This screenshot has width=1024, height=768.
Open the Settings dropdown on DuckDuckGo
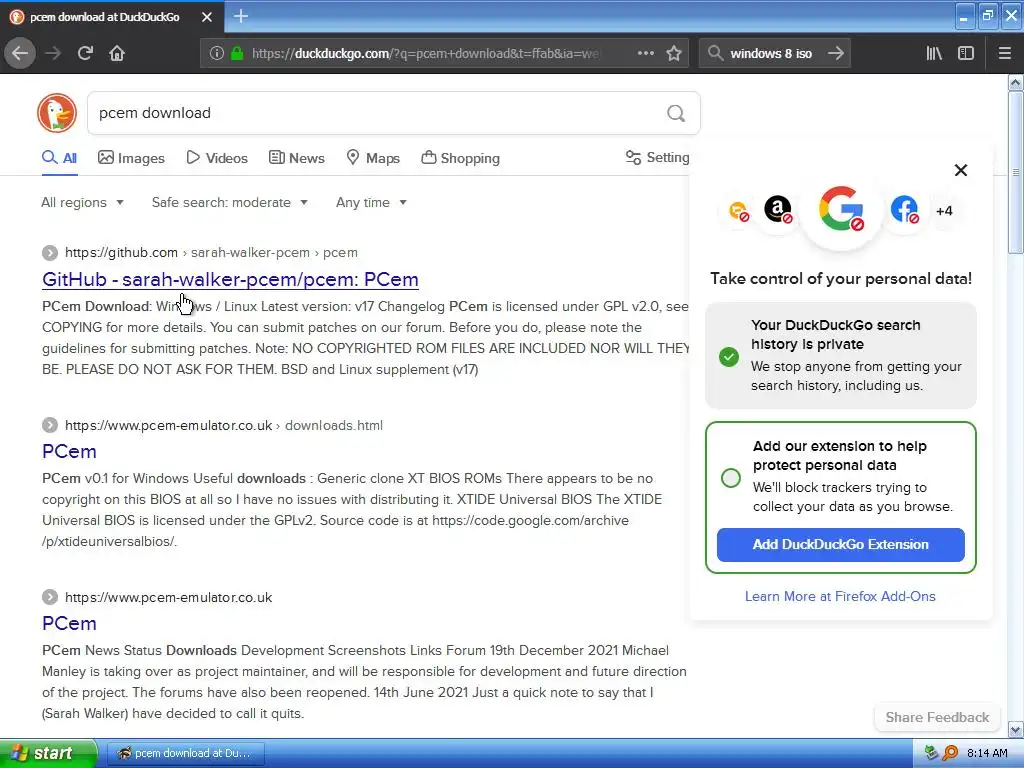657,157
